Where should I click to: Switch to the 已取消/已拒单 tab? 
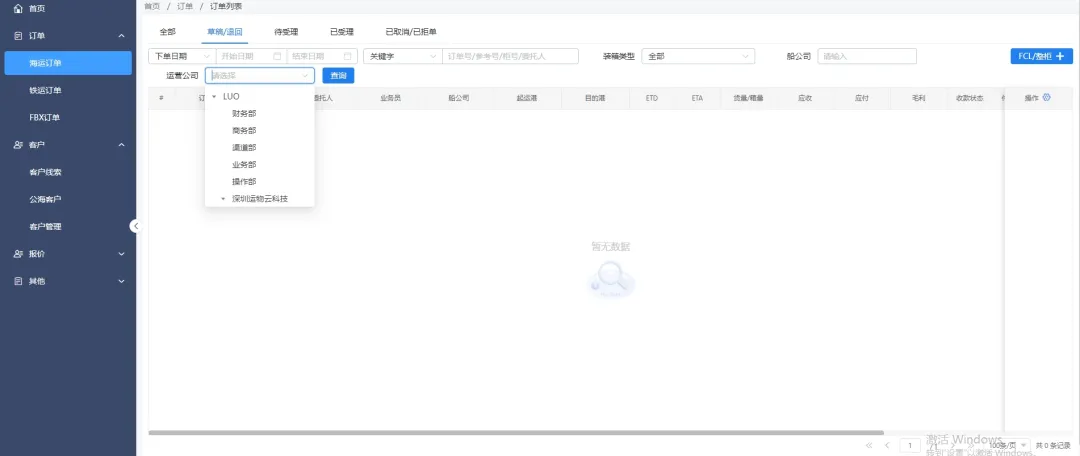tap(411, 32)
